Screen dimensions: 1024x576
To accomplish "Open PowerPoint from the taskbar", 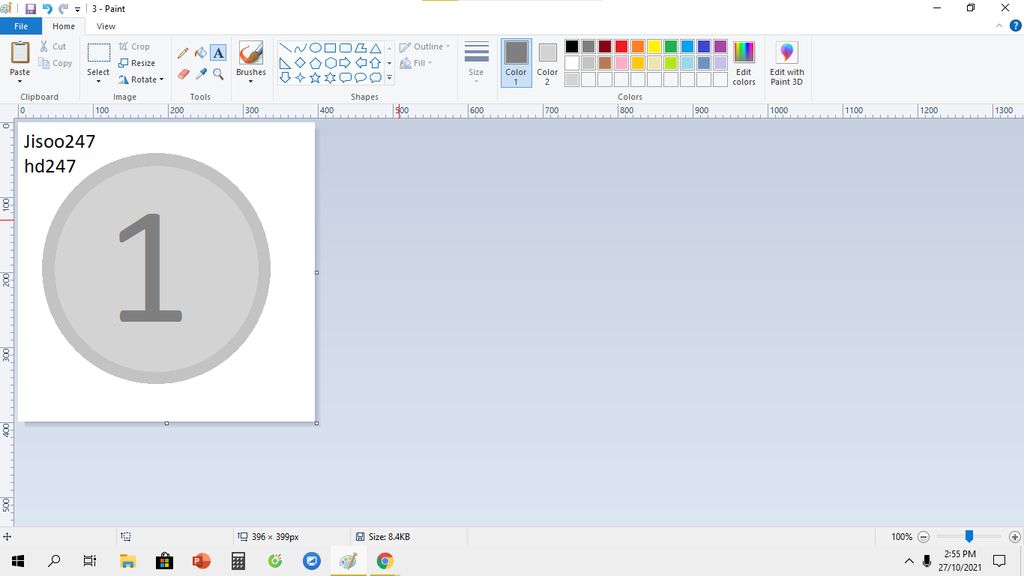I will click(x=201, y=561).
